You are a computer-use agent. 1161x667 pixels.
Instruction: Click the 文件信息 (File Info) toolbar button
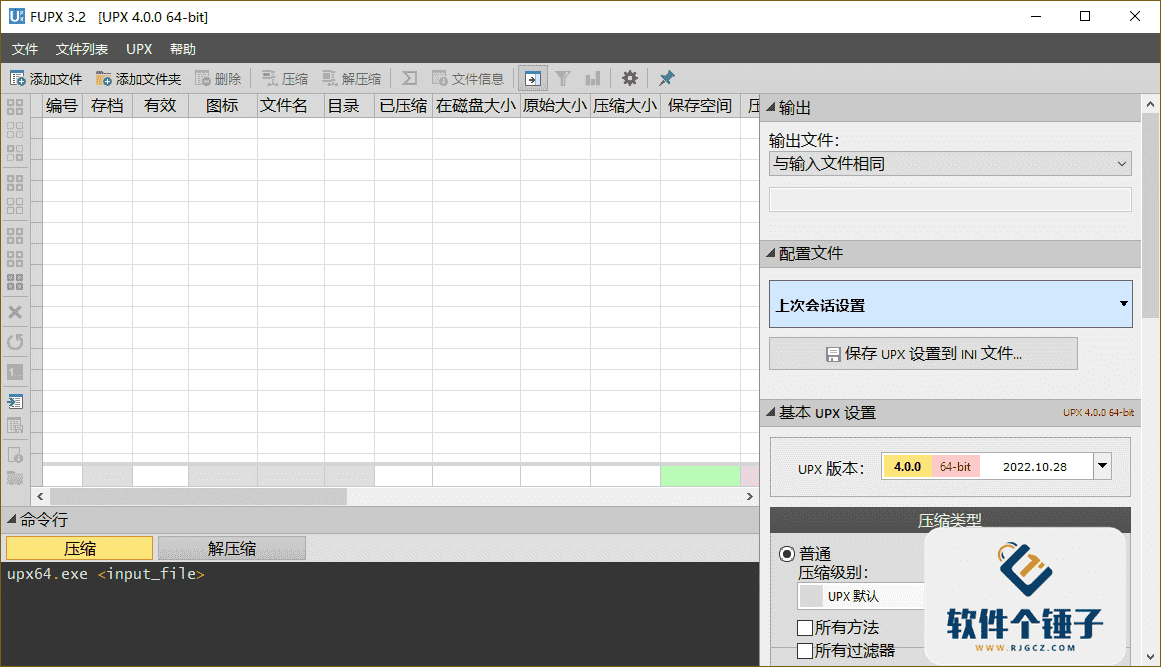pos(468,78)
